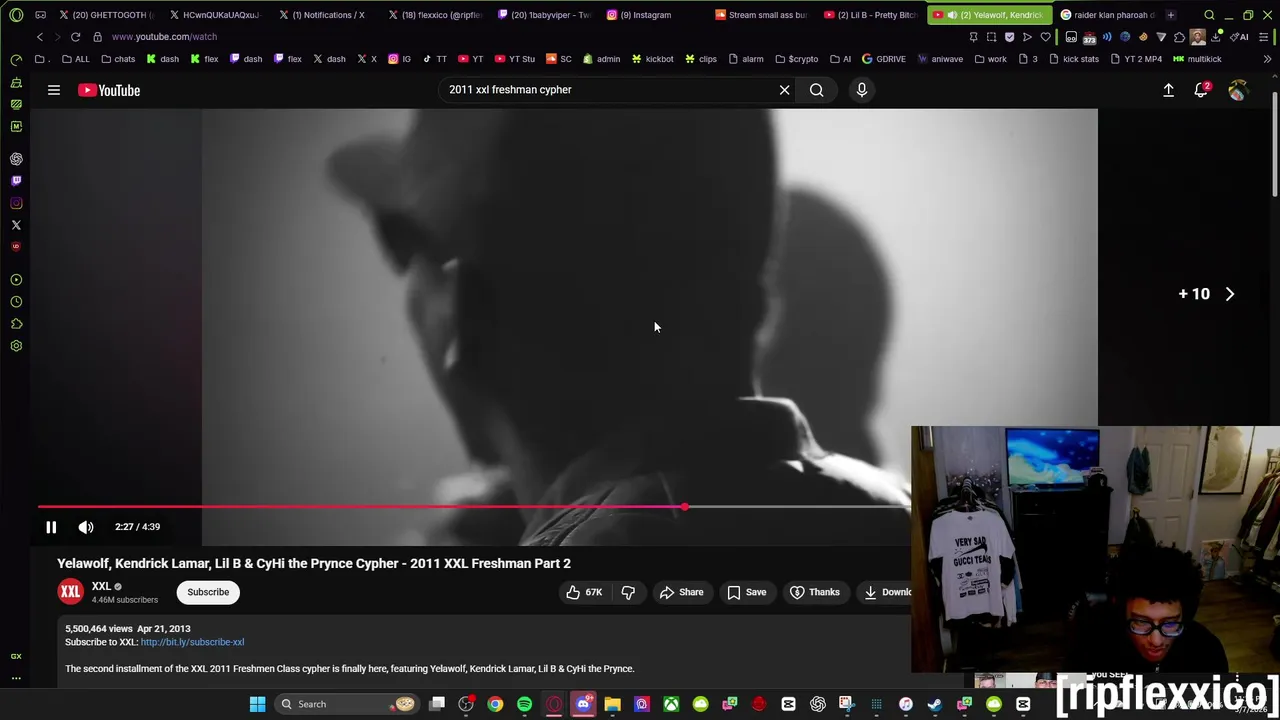Dislike the video with thumbs down
Screen dimensions: 1280x720
628,592
